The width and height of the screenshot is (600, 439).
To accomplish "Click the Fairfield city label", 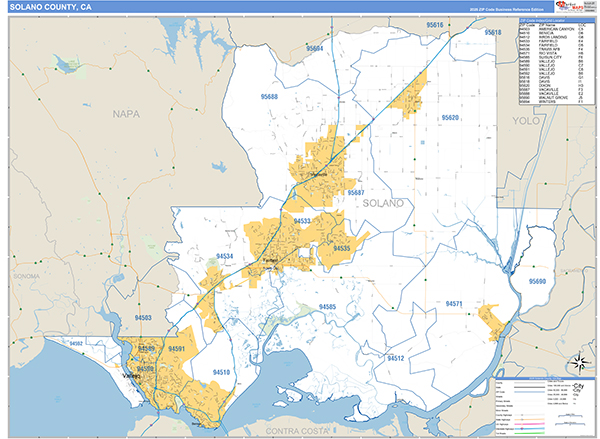I will [271, 260].
